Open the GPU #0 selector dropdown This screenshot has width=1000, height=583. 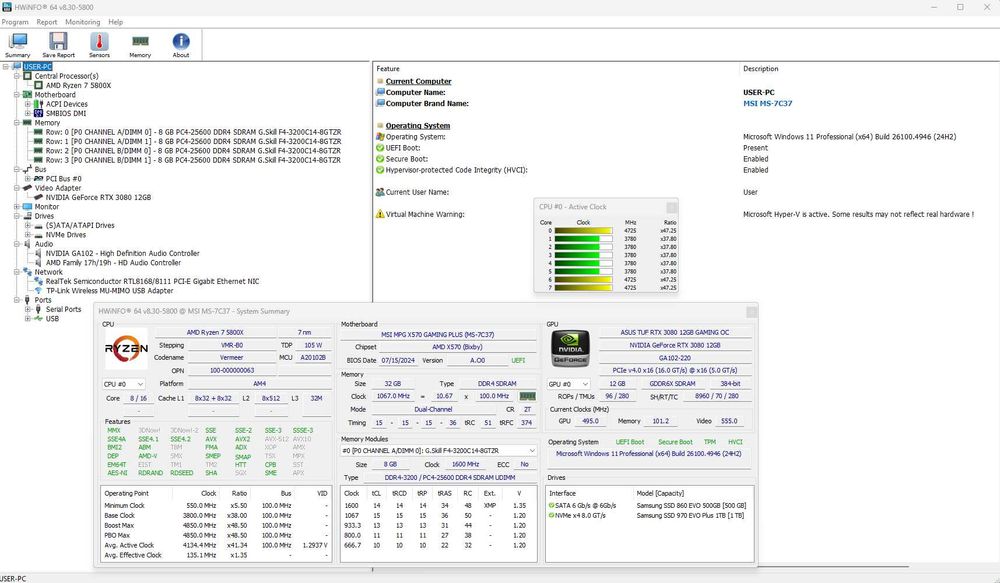pos(568,384)
